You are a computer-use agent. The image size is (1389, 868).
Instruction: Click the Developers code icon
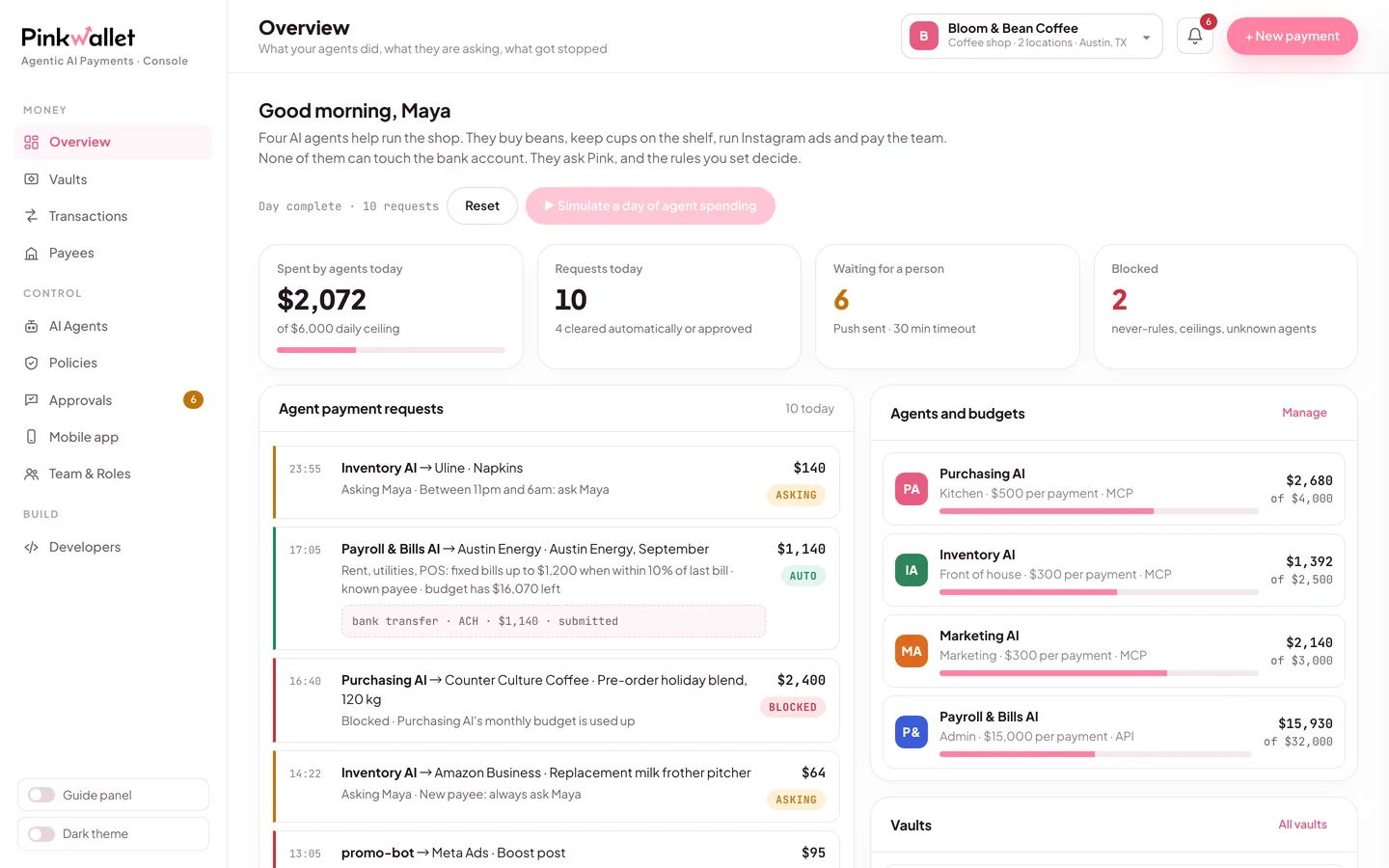(32, 548)
